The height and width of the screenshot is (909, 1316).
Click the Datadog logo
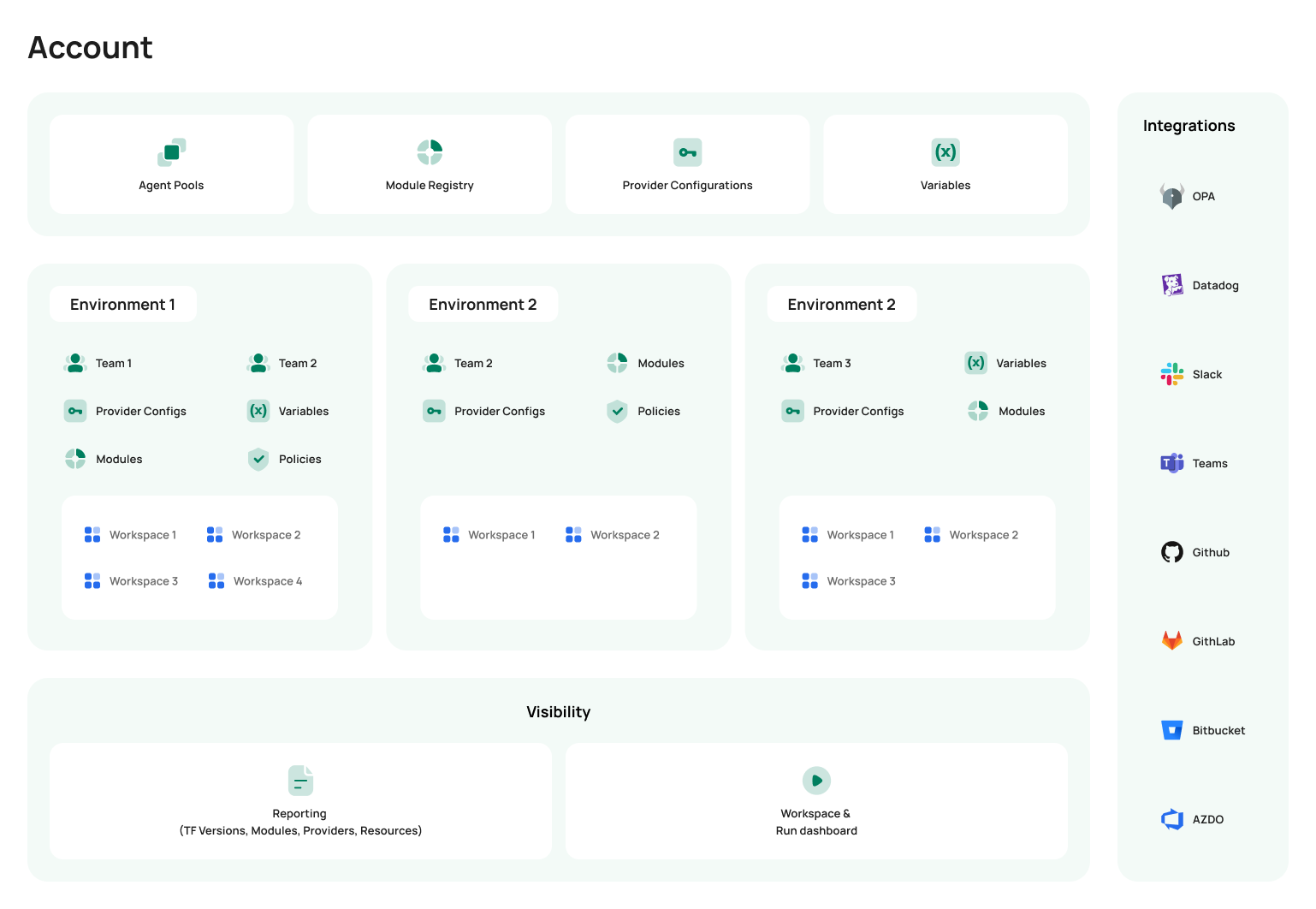point(1171,285)
